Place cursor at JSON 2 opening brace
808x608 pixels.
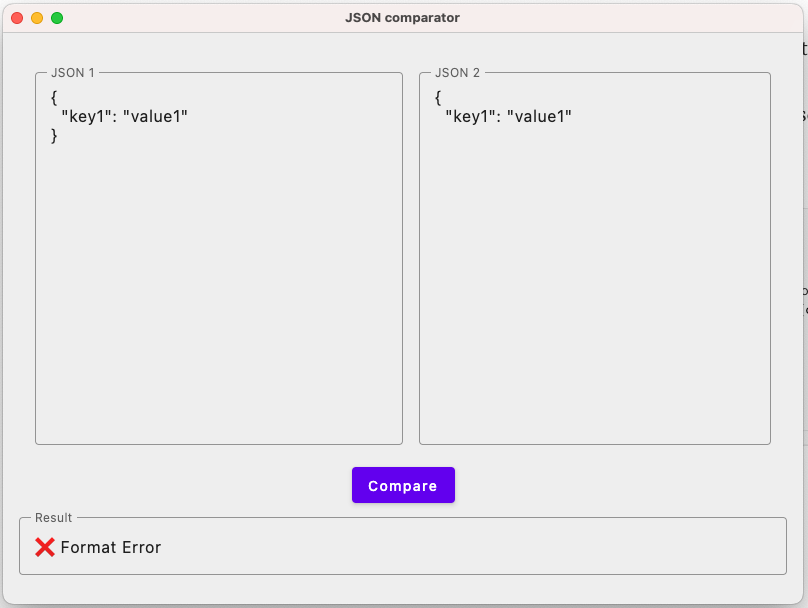click(x=438, y=97)
